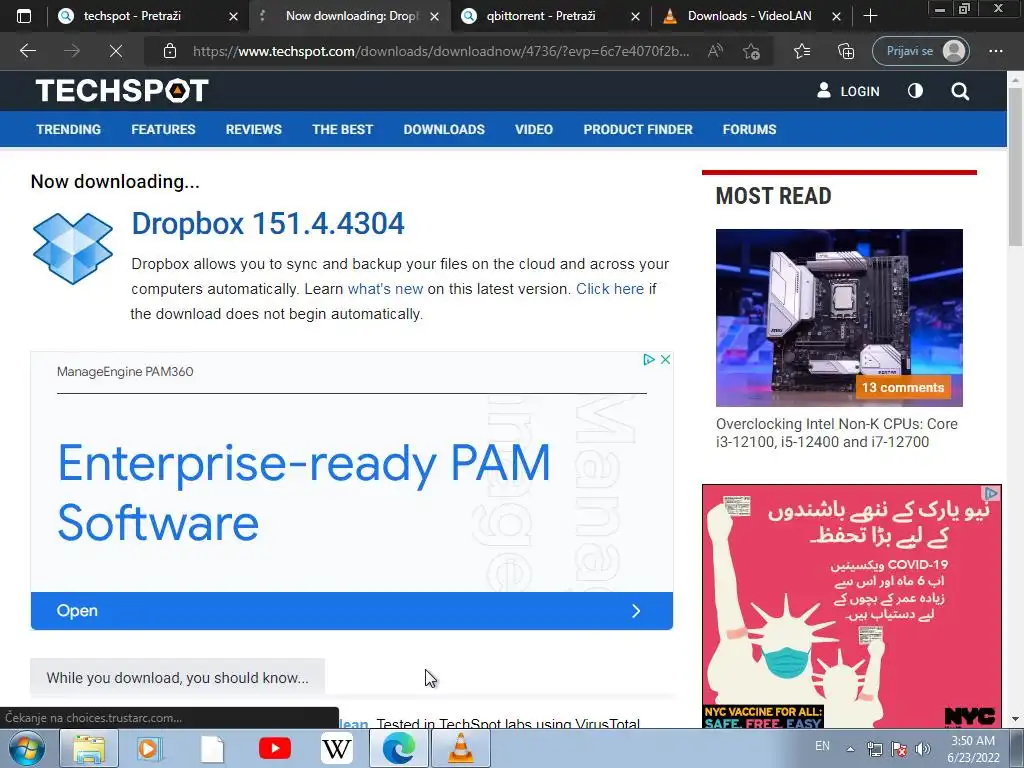This screenshot has width=1024, height=768.
Task: Click the 13 comments badge
Action: tap(903, 387)
